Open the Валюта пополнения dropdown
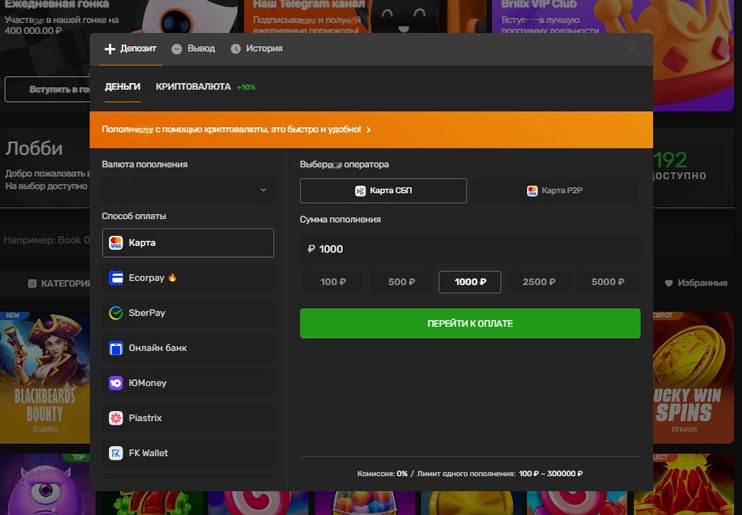 pyautogui.click(x=188, y=190)
